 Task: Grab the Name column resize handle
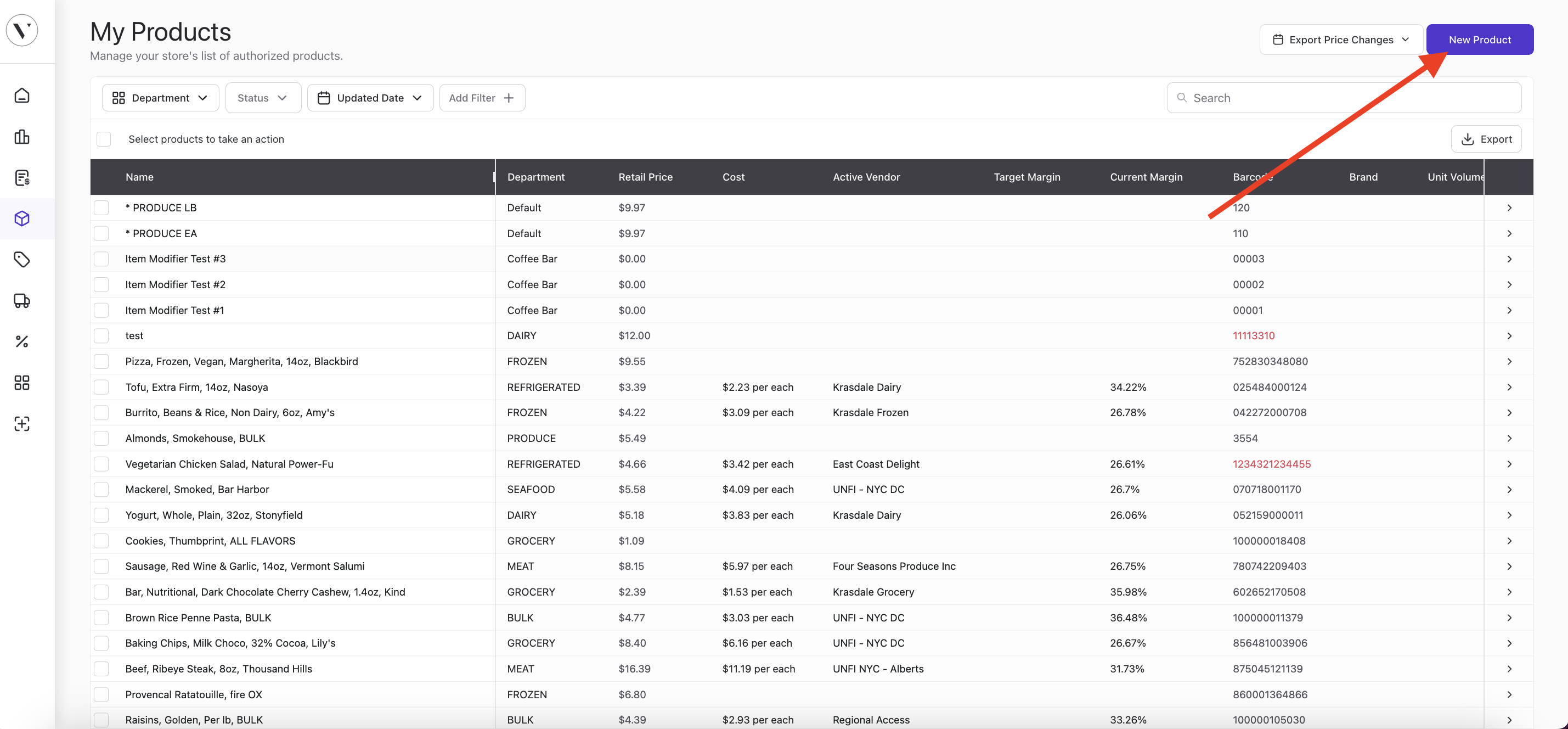pyautogui.click(x=494, y=177)
